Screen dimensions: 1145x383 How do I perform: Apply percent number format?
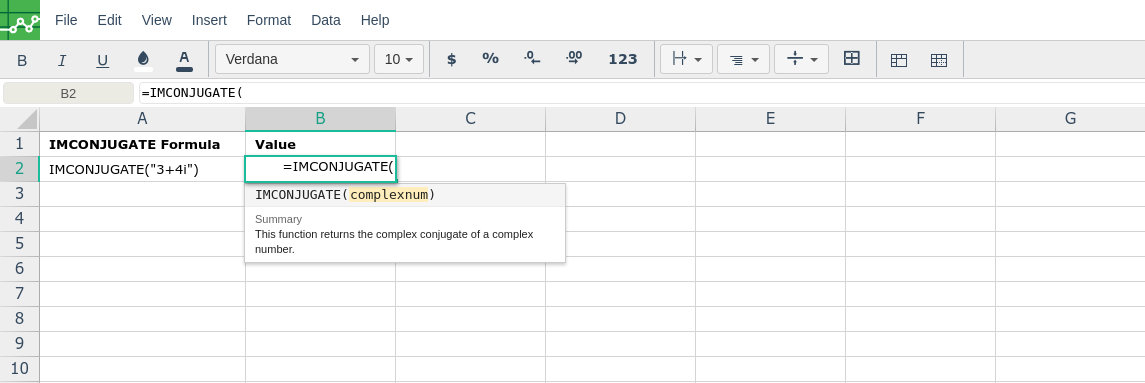[x=490, y=59]
